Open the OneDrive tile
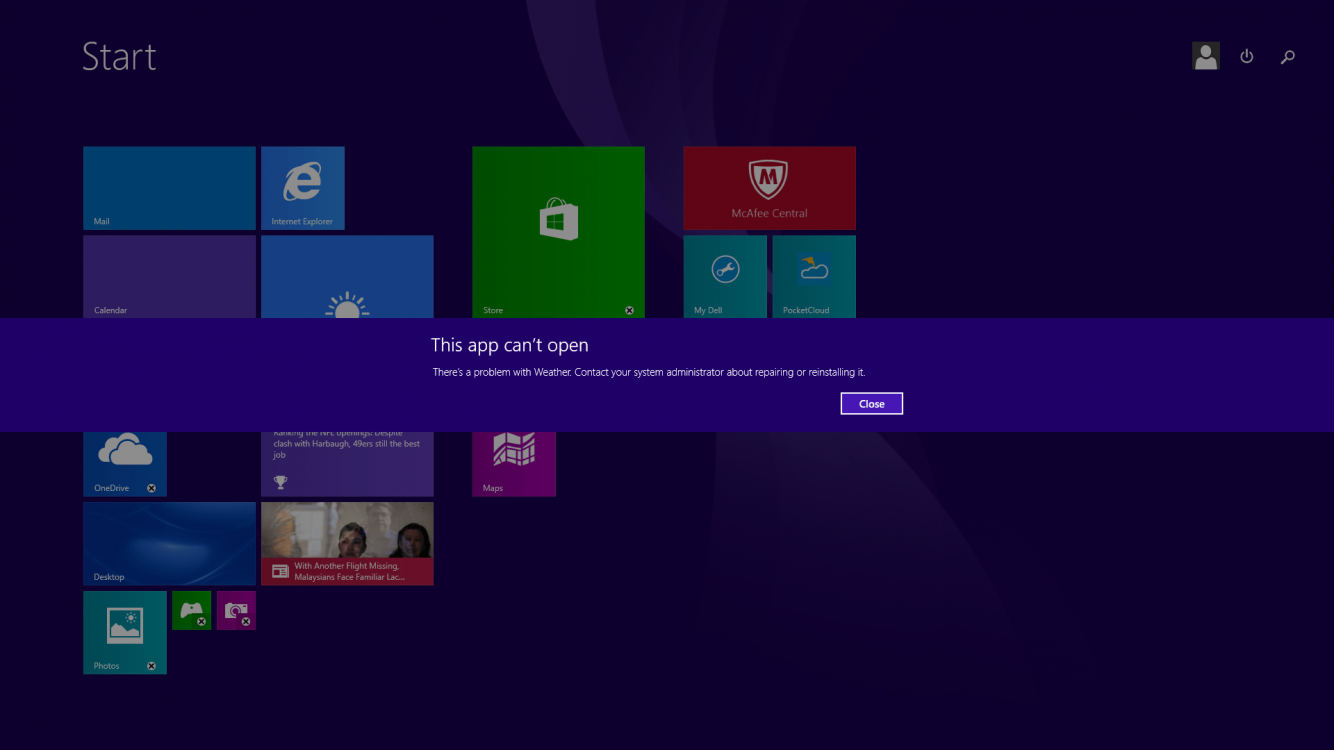 pyautogui.click(x=125, y=464)
